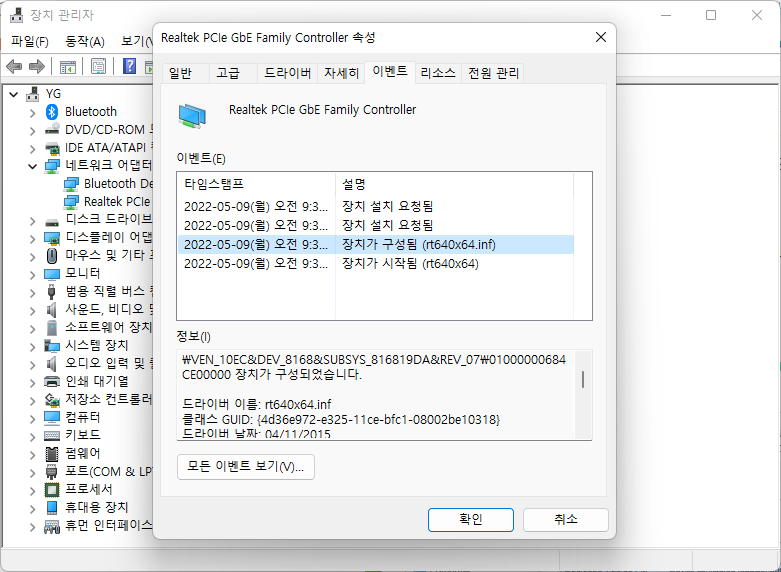Screen dimensions: 781x572
Task: Select the 인쇄 대기열 printer icon
Action: pyautogui.click(x=52, y=382)
